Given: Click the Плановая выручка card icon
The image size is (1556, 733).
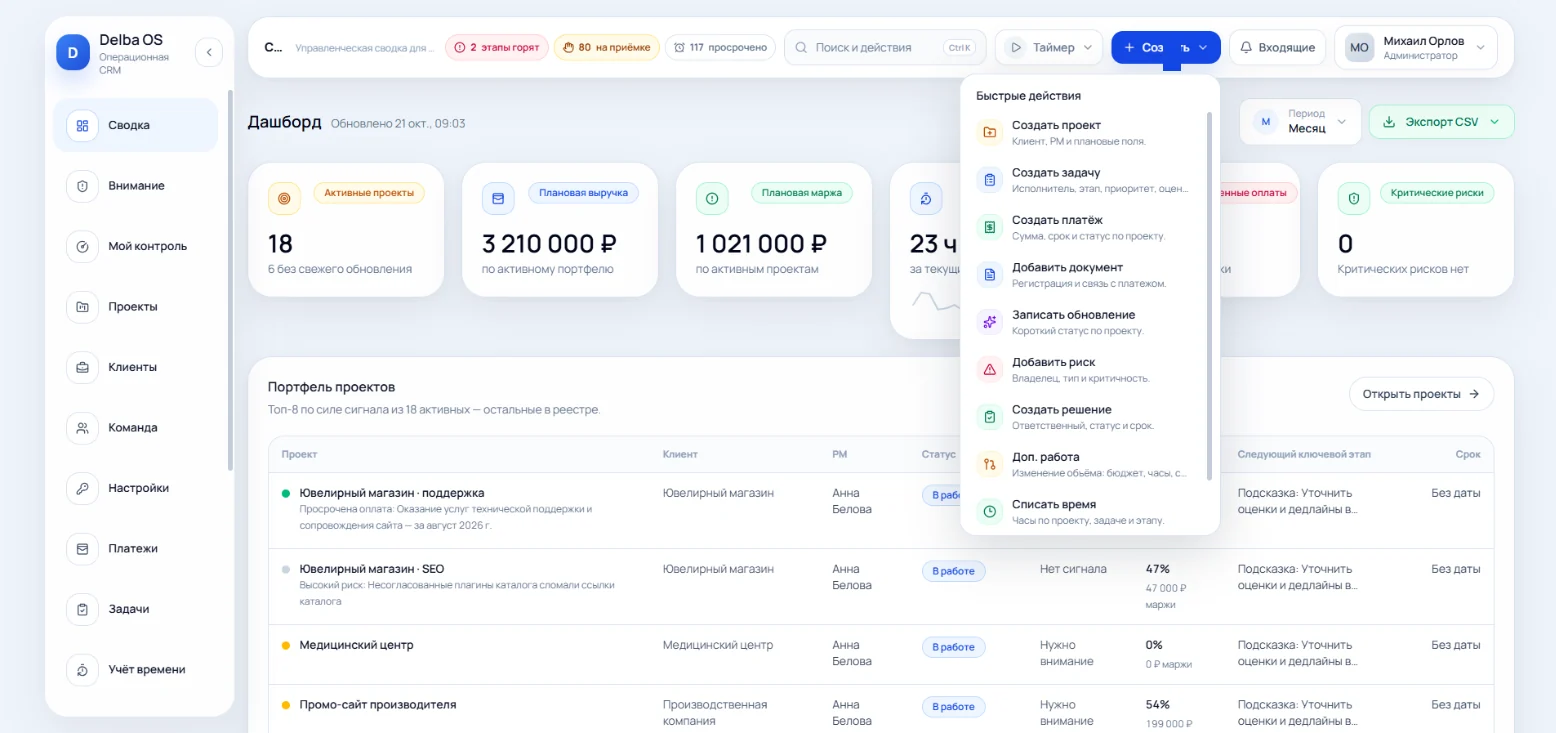Looking at the screenshot, I should coord(498,199).
